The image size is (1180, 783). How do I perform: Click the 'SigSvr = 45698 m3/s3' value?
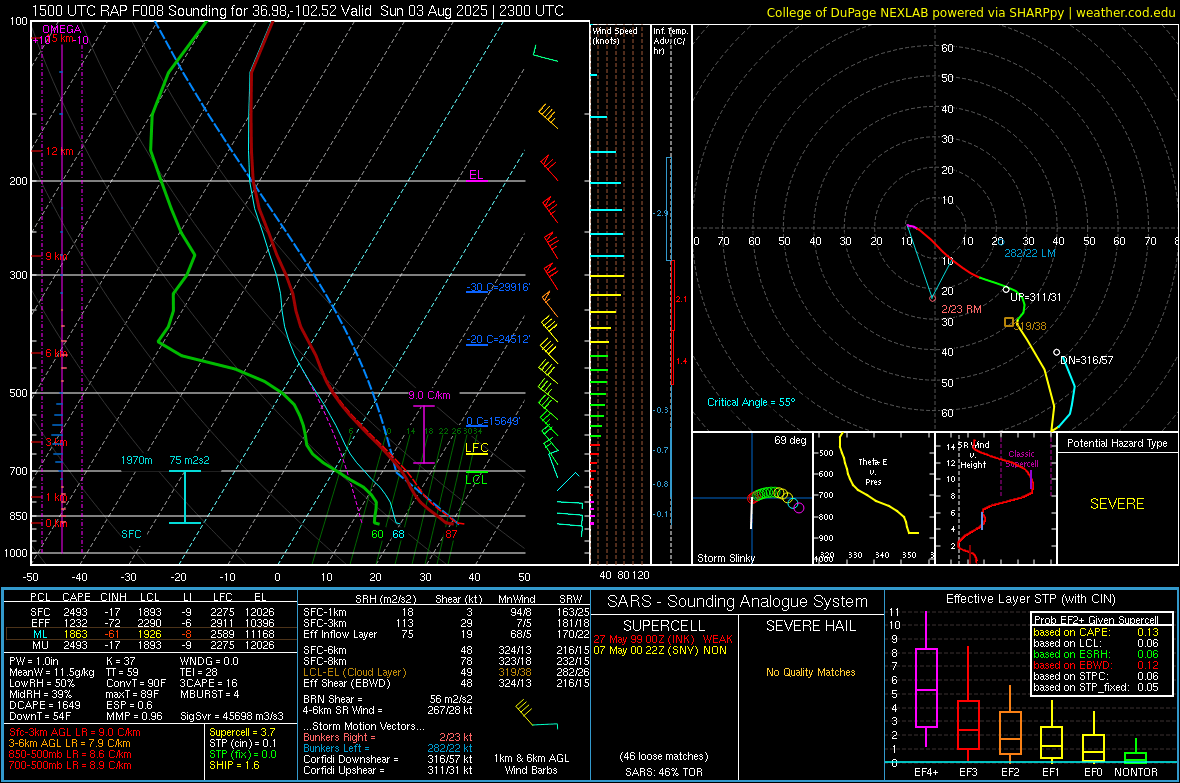click(x=232, y=716)
